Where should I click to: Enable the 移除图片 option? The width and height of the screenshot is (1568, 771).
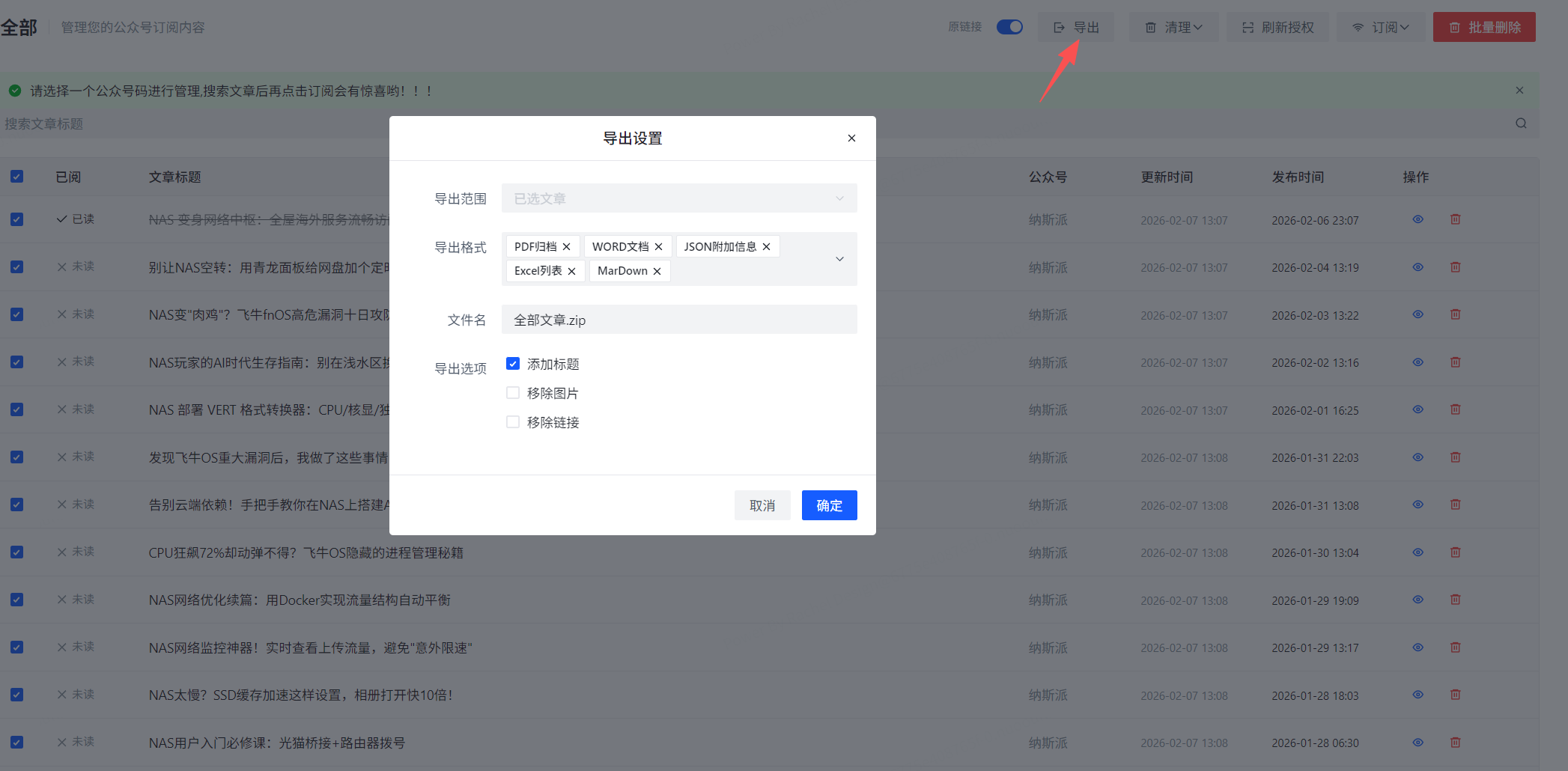pyautogui.click(x=513, y=393)
